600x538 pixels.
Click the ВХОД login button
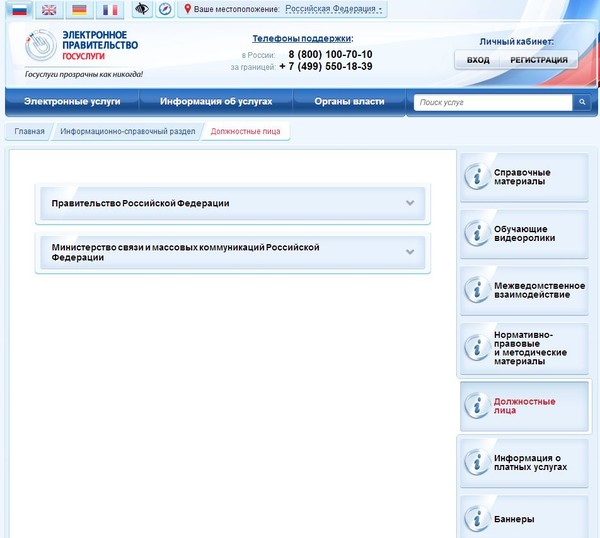point(478,60)
